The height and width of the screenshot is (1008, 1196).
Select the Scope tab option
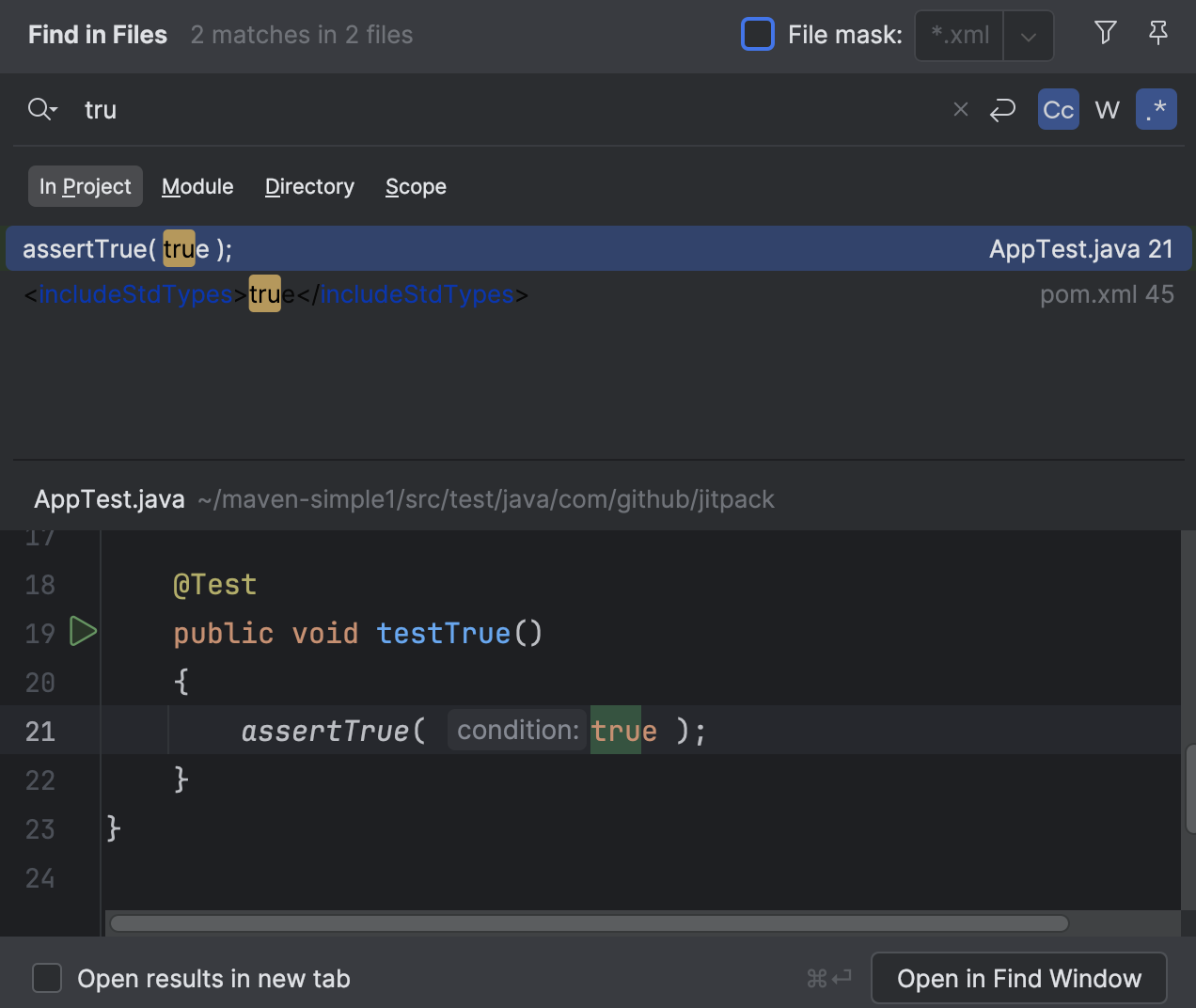point(416,186)
